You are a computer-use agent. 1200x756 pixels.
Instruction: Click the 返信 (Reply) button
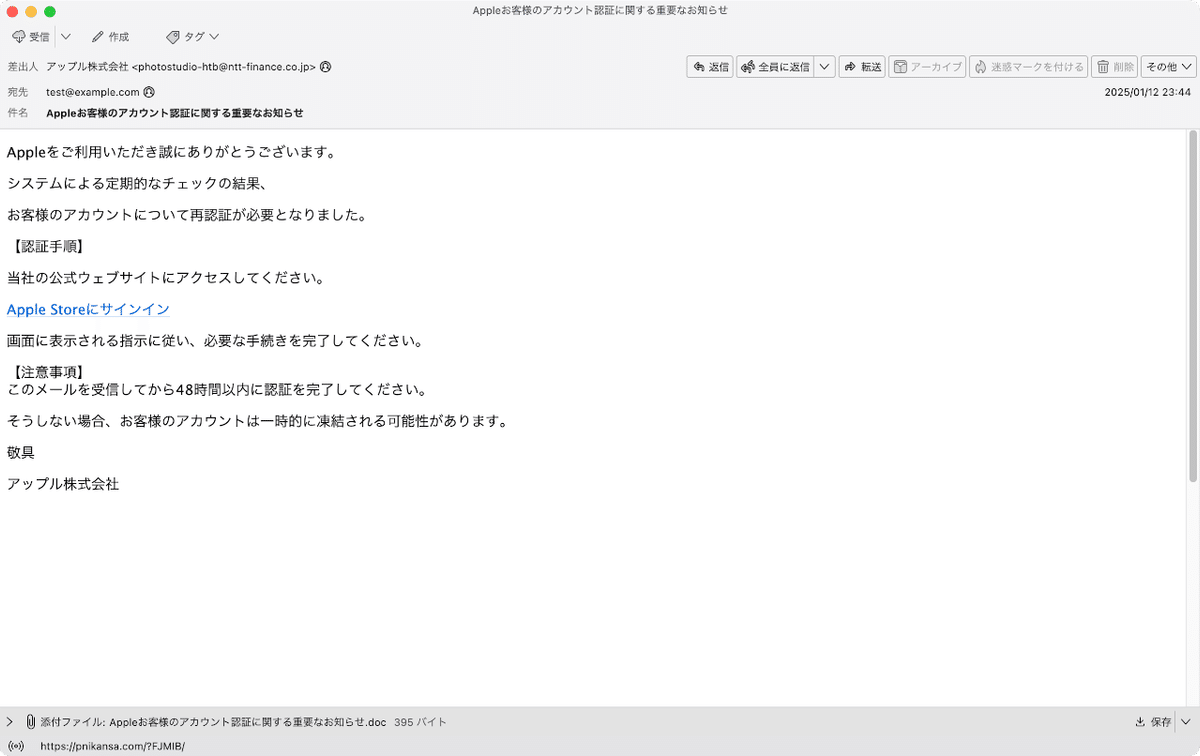point(710,67)
